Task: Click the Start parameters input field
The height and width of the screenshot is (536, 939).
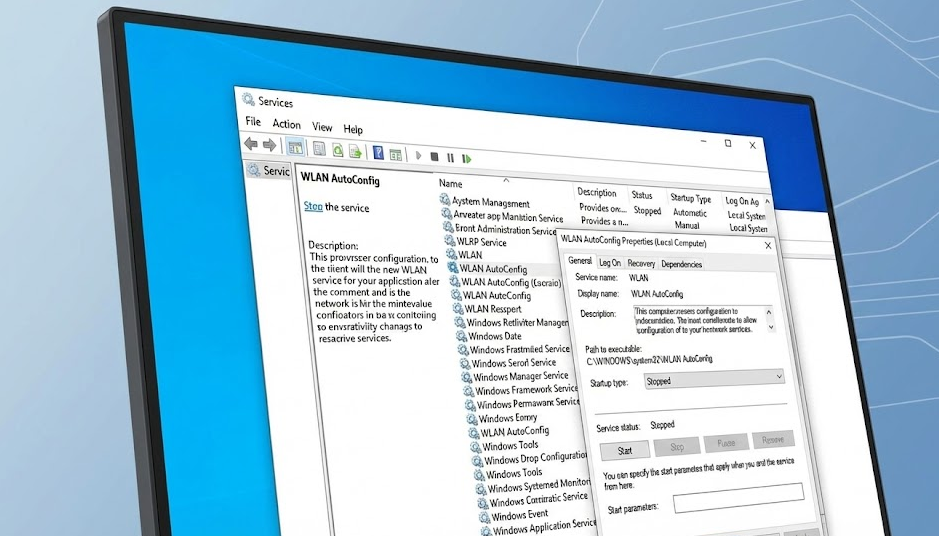Action: (x=738, y=498)
